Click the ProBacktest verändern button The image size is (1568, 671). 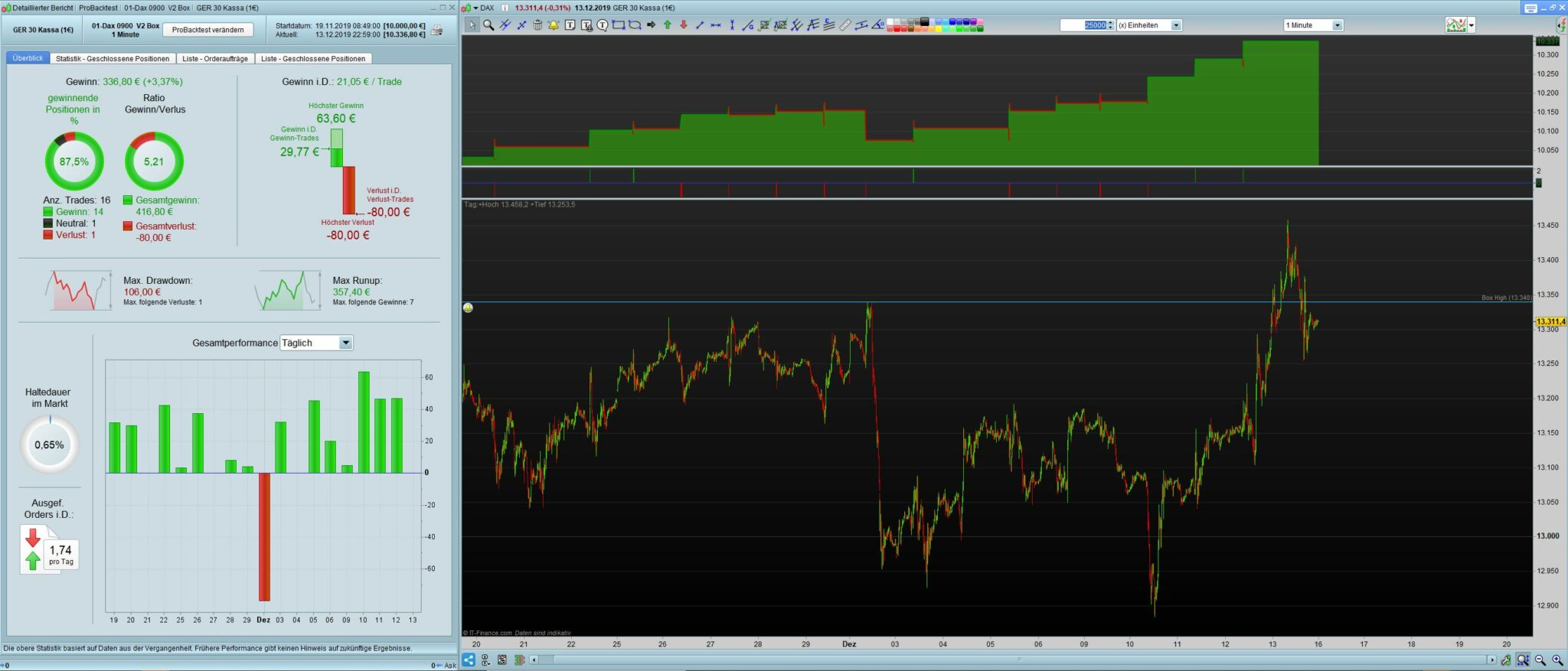click(x=208, y=30)
